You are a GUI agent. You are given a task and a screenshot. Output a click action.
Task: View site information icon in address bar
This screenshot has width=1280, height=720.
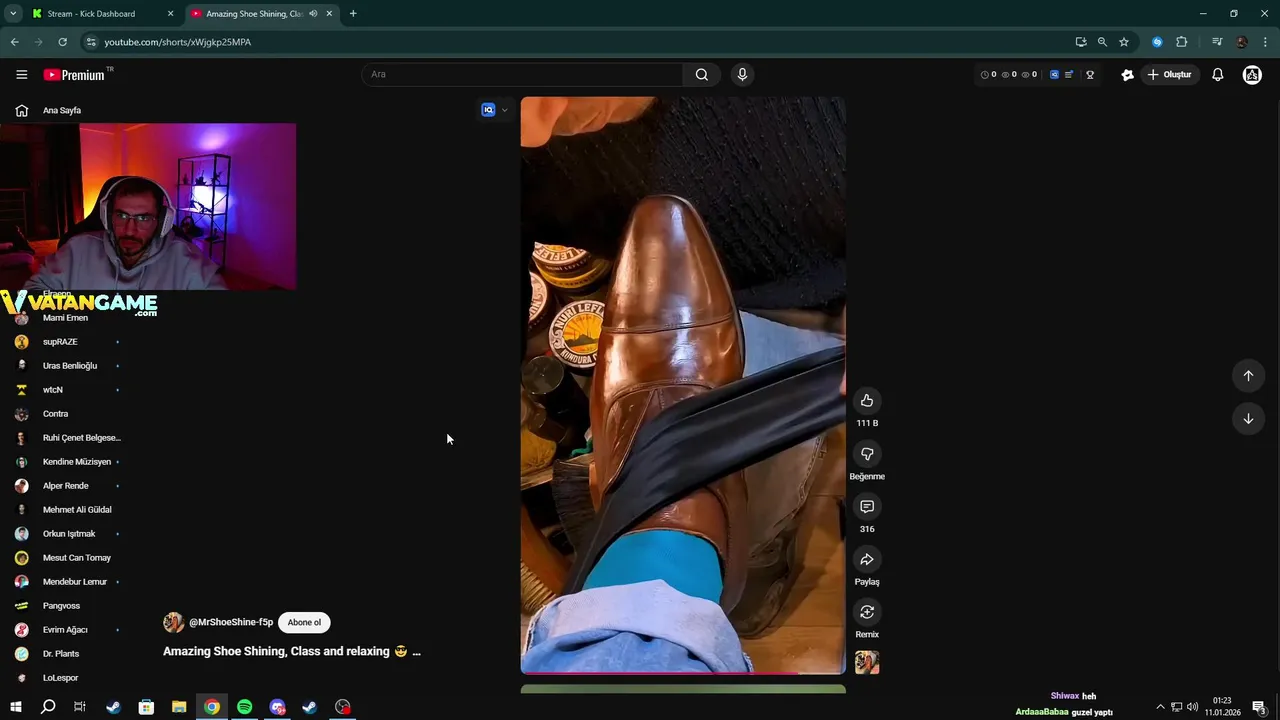tap(91, 42)
